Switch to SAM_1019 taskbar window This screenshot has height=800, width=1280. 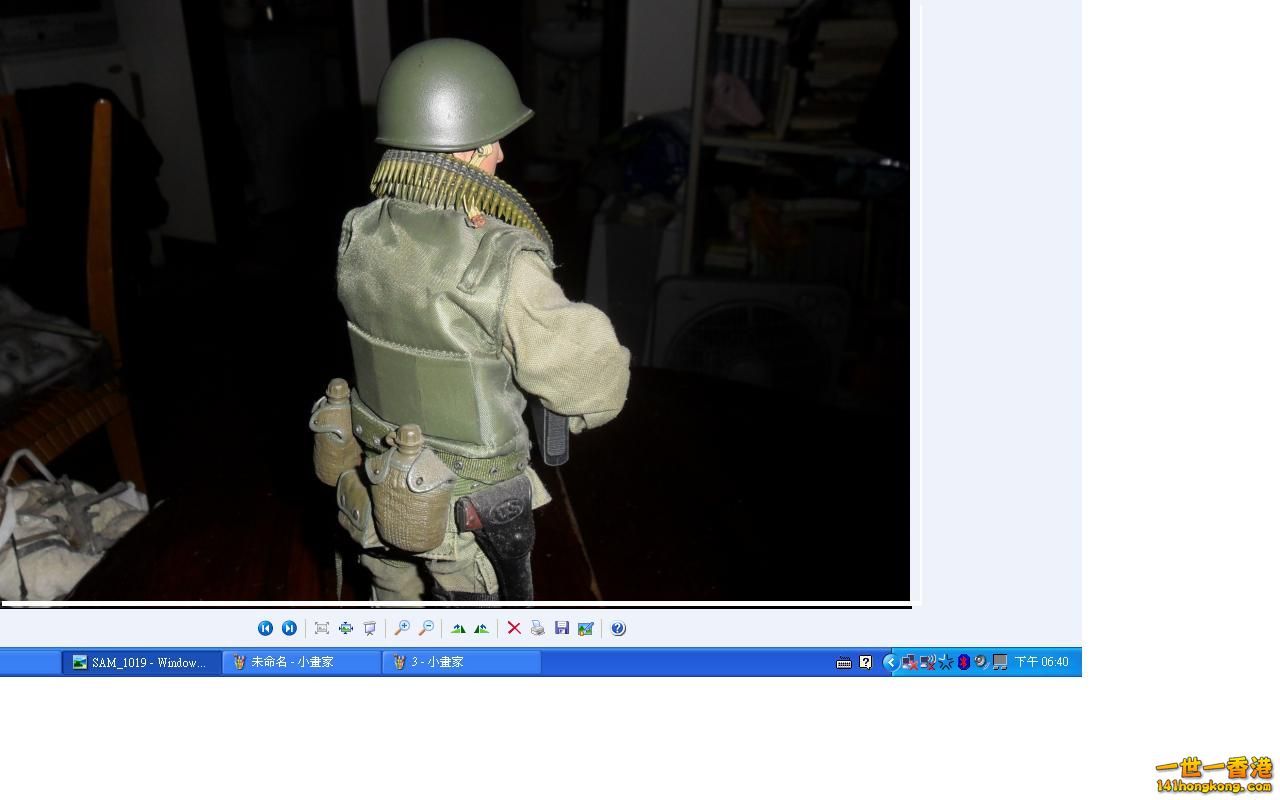[x=141, y=662]
